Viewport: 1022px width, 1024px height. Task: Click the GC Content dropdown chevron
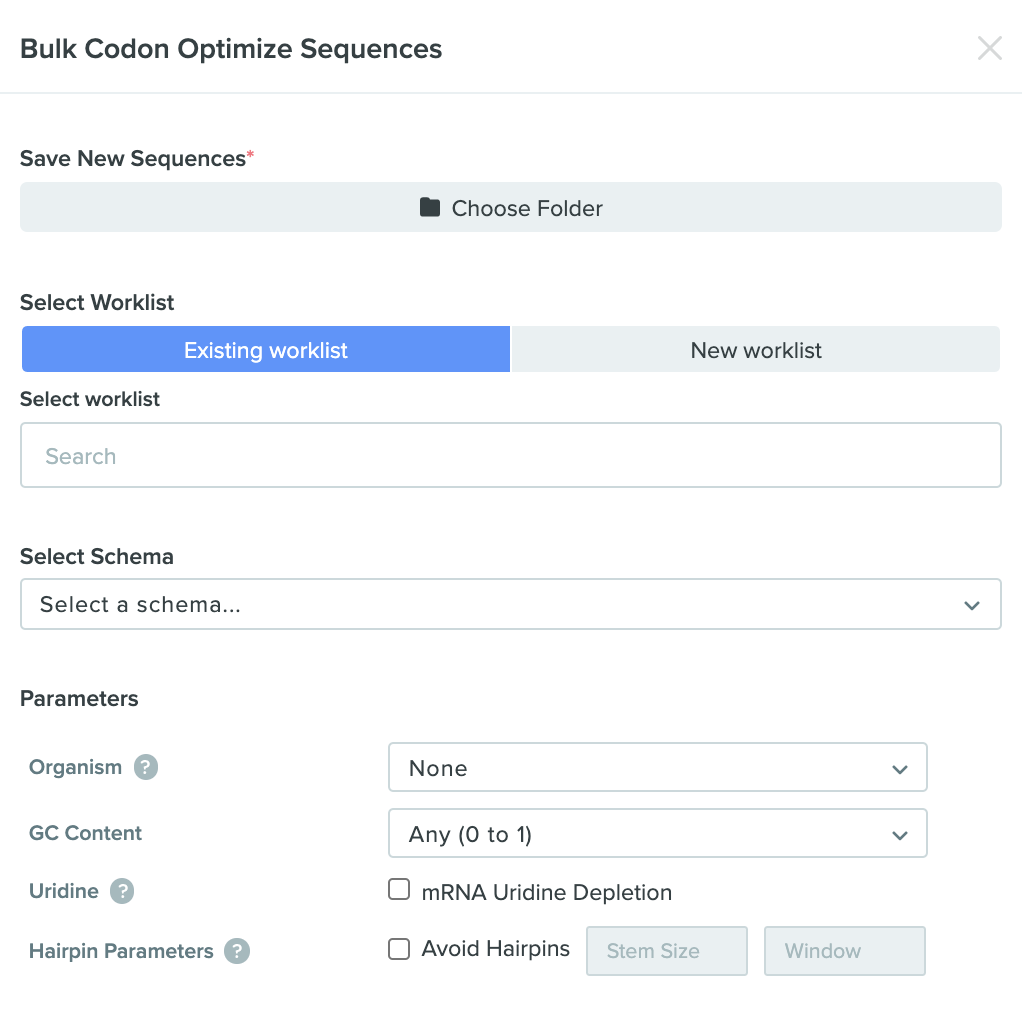[x=900, y=835]
